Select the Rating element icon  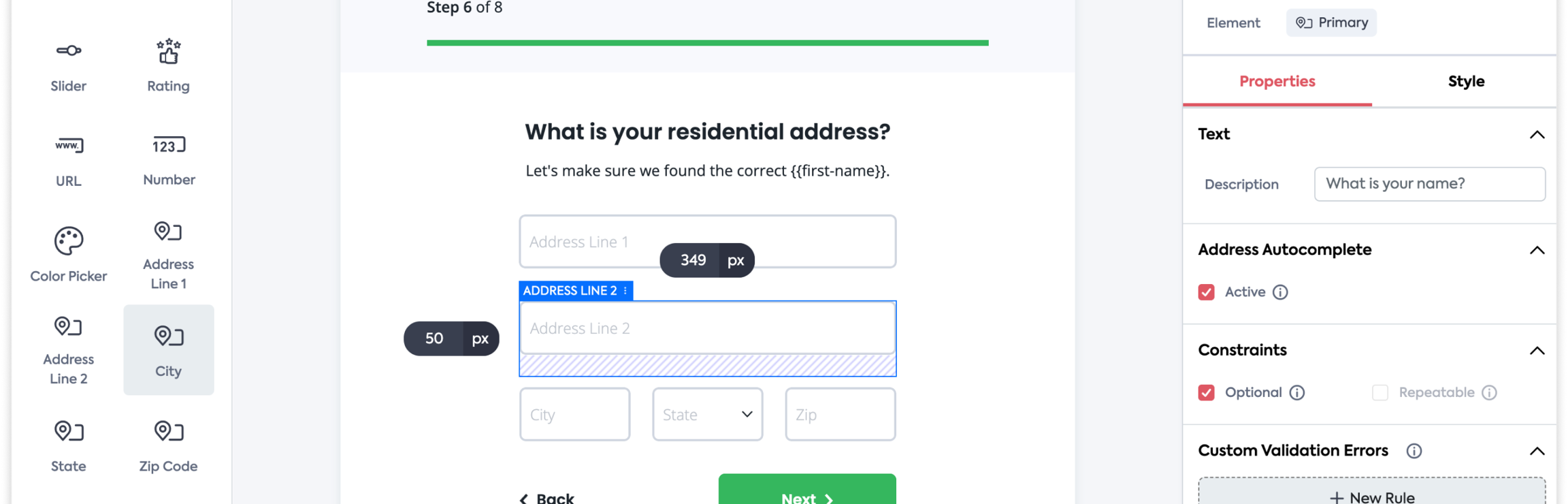pos(168,52)
